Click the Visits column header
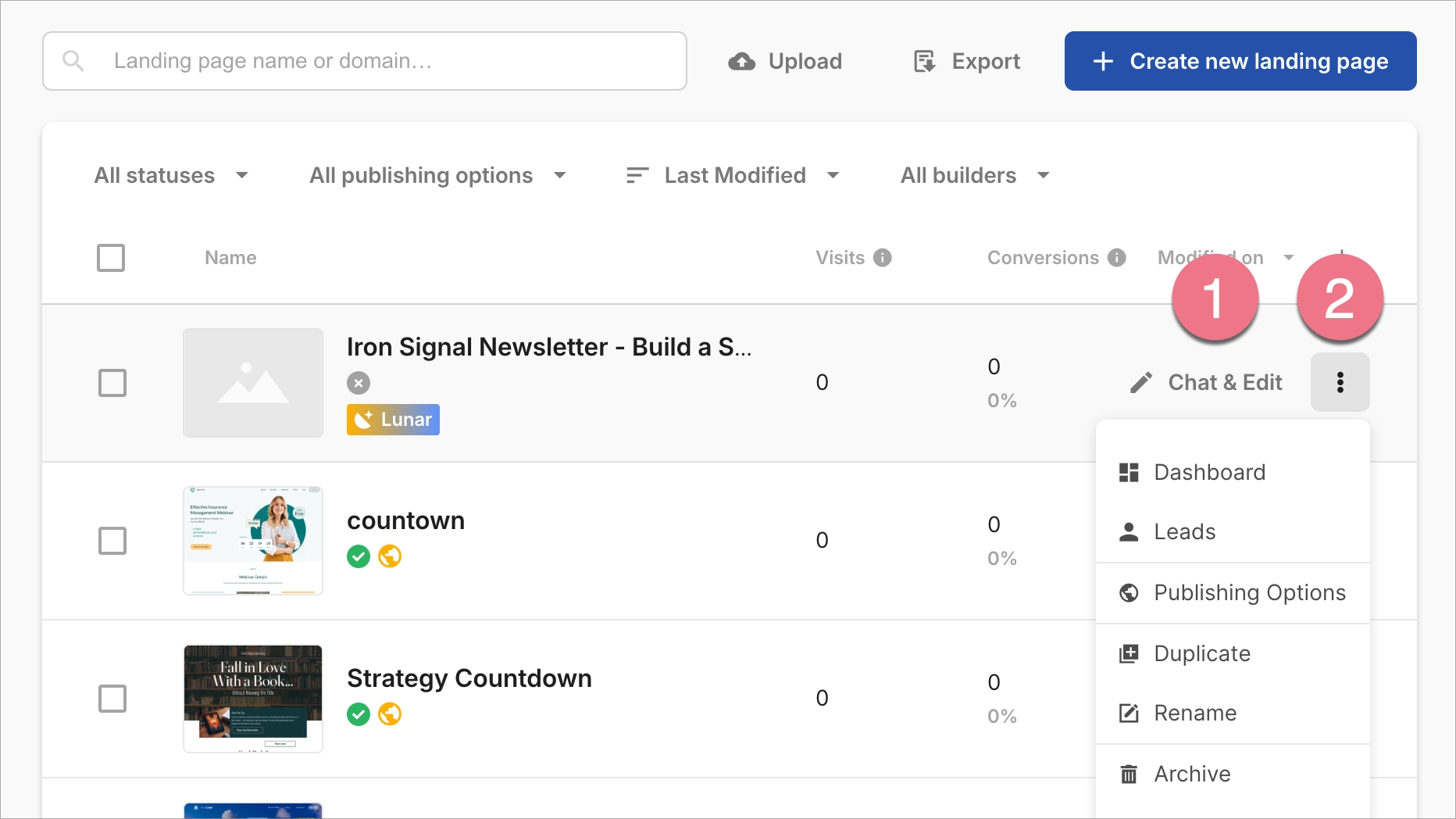1456x819 pixels. 840,258
